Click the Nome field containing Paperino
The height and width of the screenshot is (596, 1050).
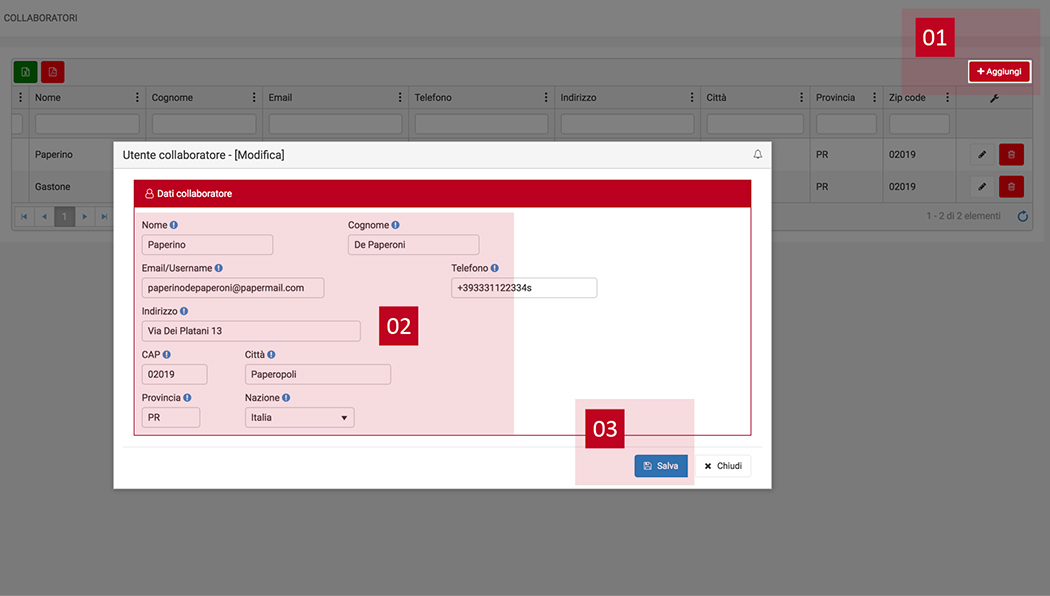click(207, 244)
